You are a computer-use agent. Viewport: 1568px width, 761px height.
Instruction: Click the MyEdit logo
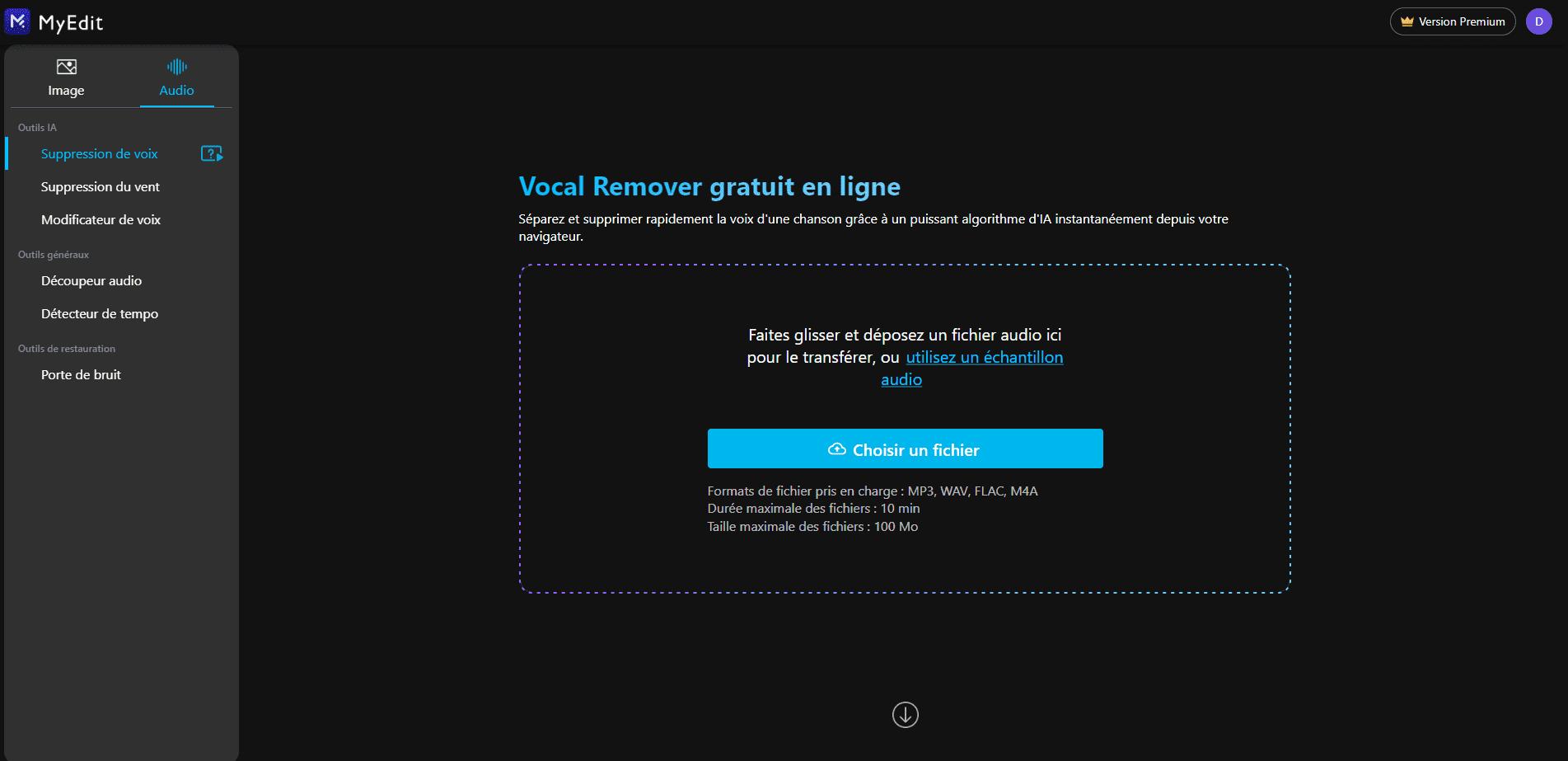click(54, 22)
